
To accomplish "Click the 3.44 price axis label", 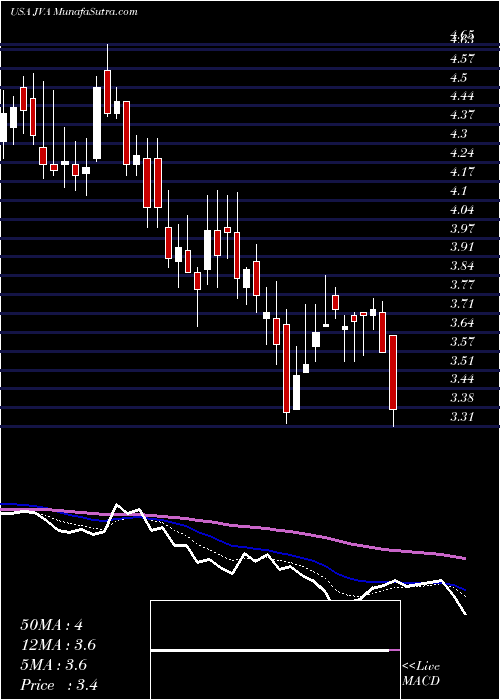I will [462, 379].
